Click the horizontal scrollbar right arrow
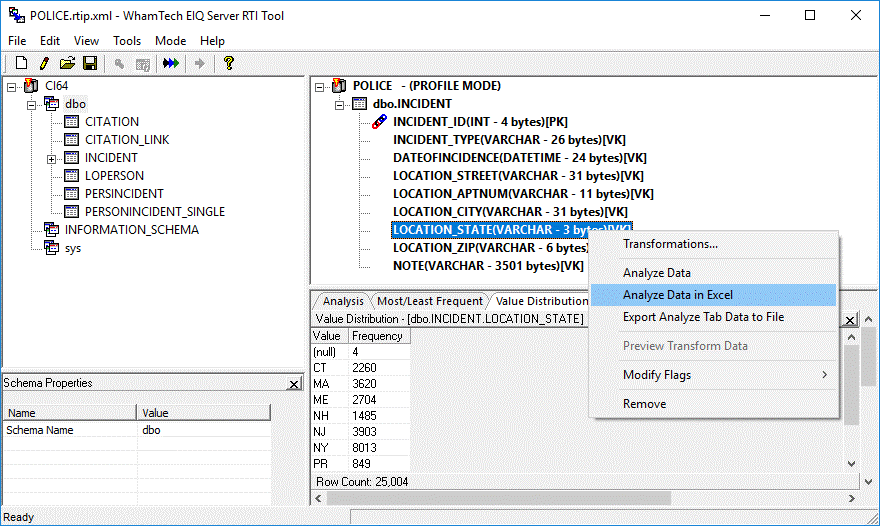 [851, 498]
